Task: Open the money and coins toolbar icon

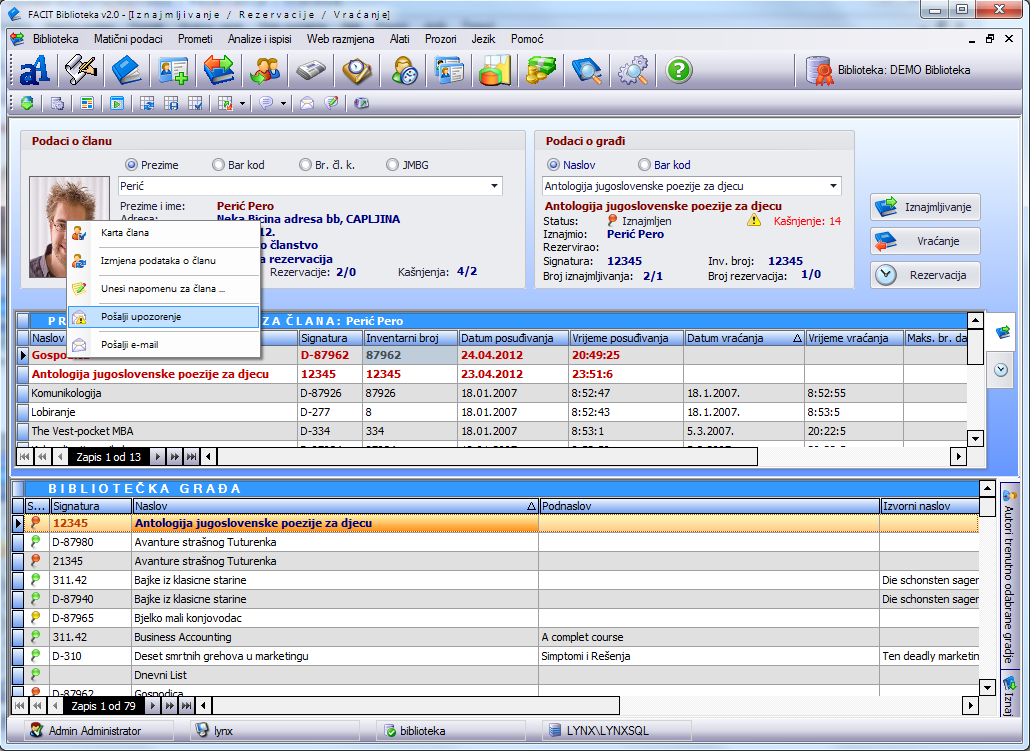Action: tap(541, 70)
